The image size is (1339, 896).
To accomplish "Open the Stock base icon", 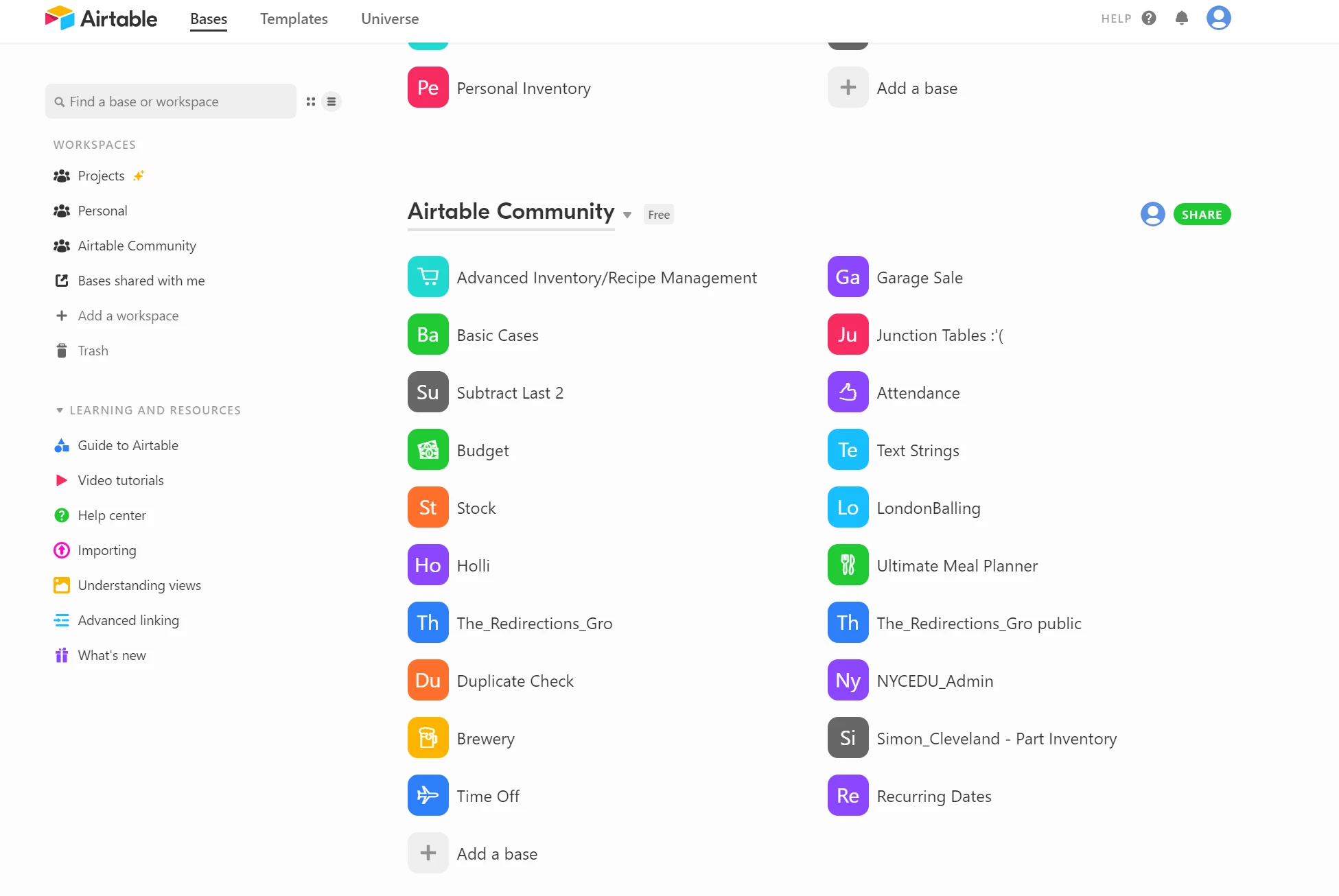I will pyautogui.click(x=428, y=507).
